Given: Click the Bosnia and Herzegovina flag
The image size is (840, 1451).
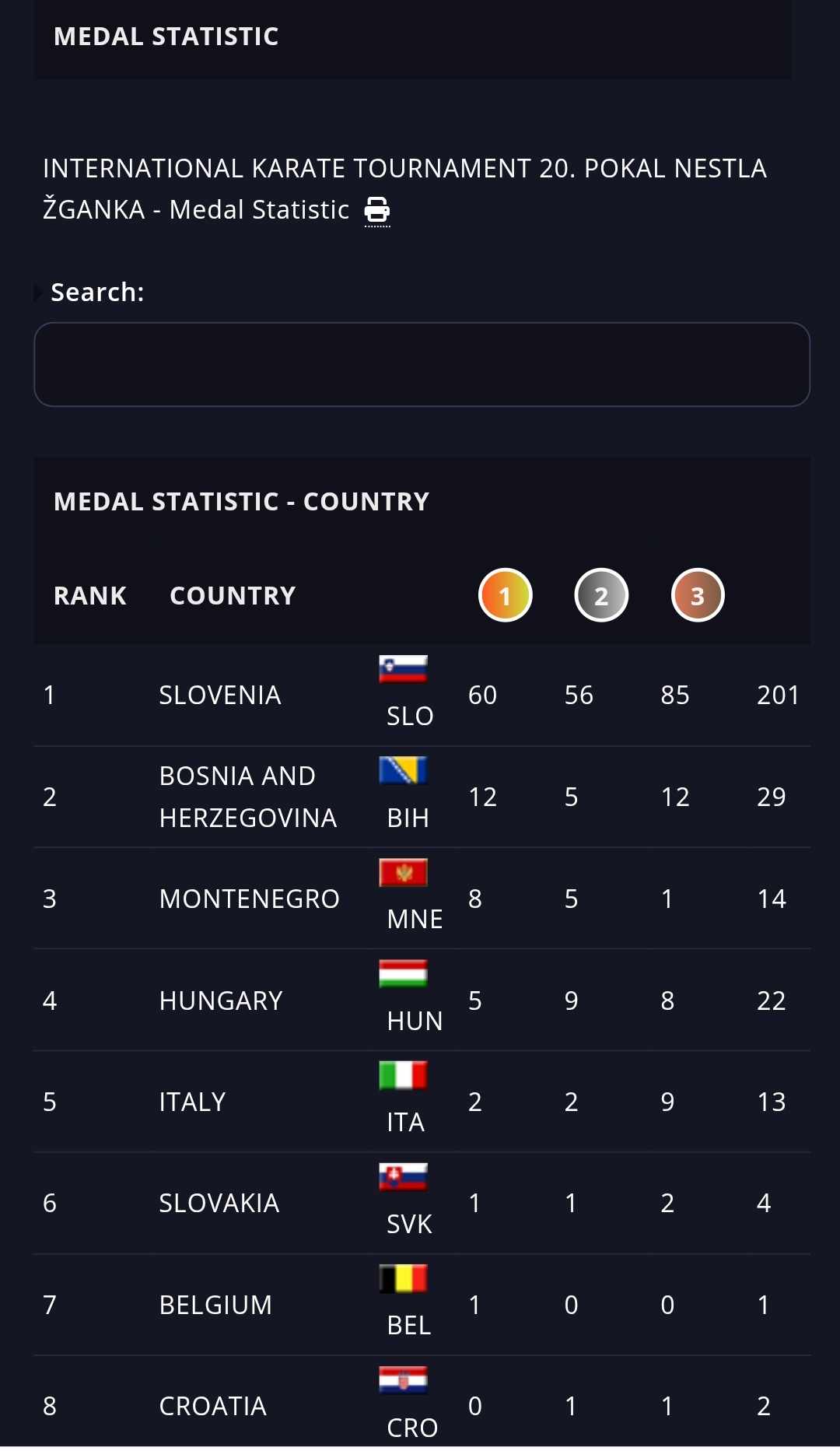Looking at the screenshot, I should 403,770.
